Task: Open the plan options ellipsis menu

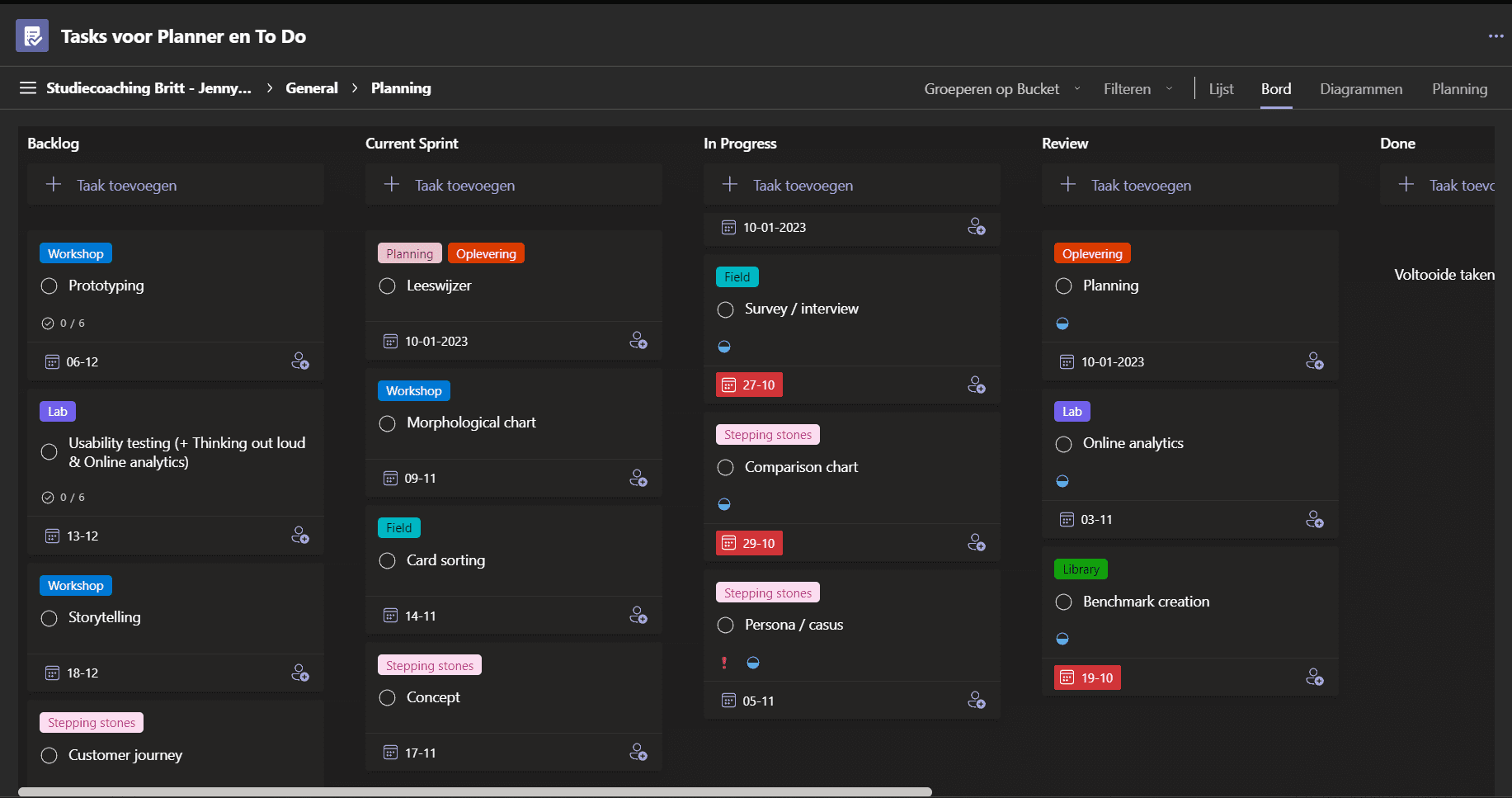Action: [1495, 35]
